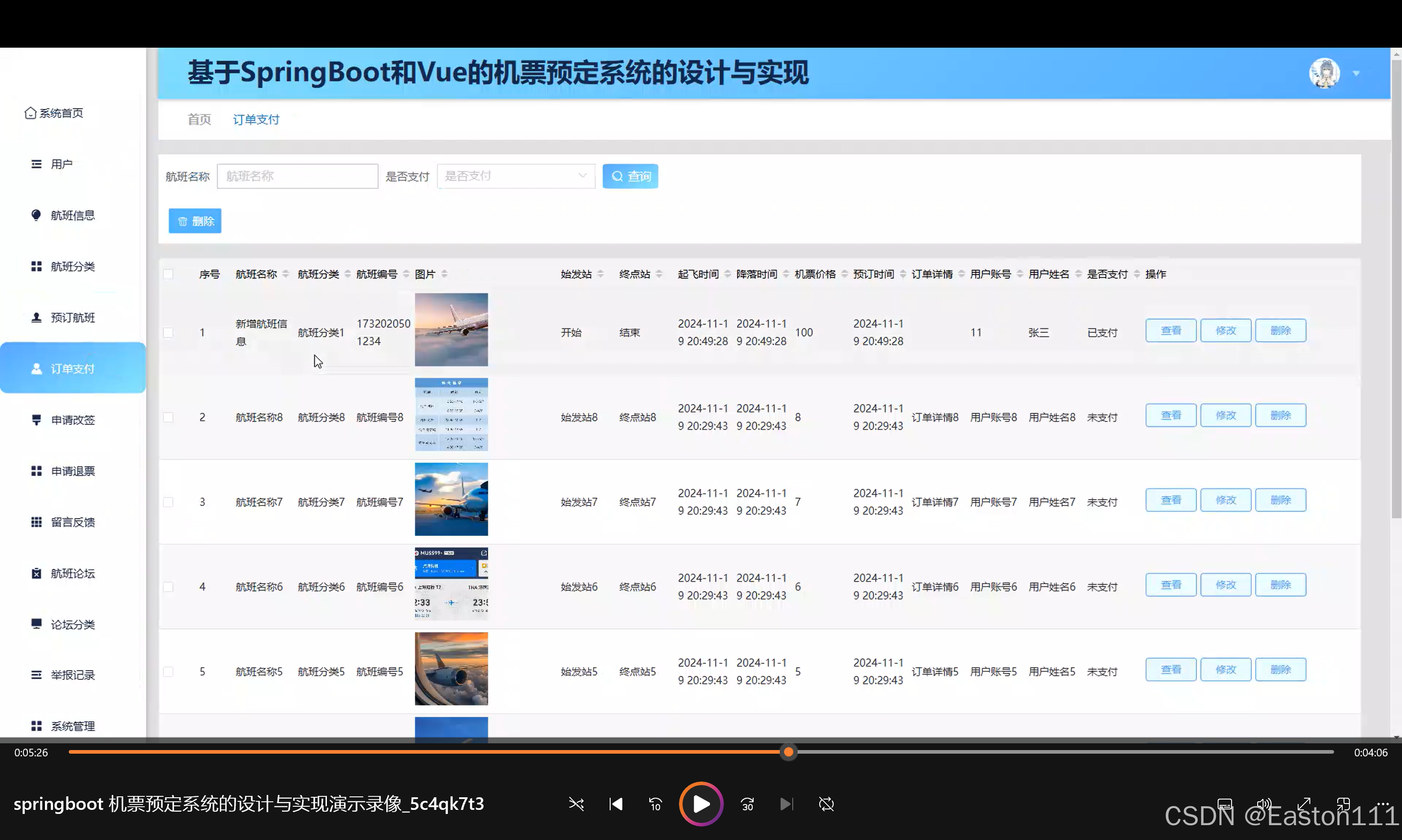Sort by 航班分类 column arrows
This screenshot has height=840, width=1402.
tap(348, 274)
